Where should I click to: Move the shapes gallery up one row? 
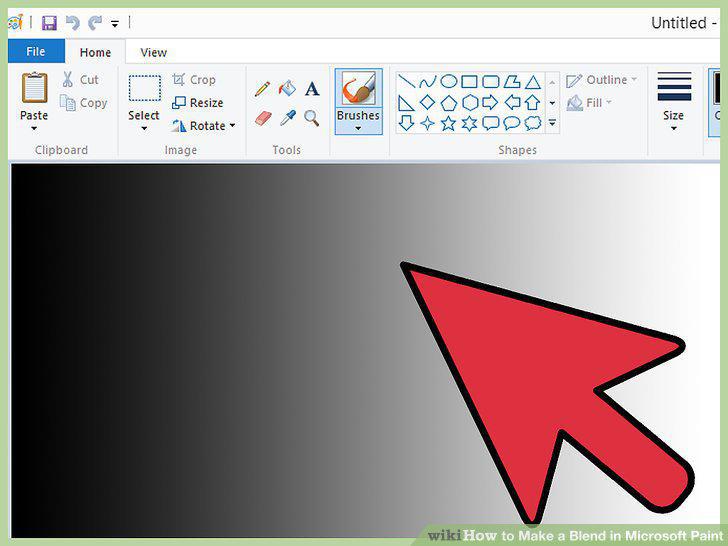552,82
